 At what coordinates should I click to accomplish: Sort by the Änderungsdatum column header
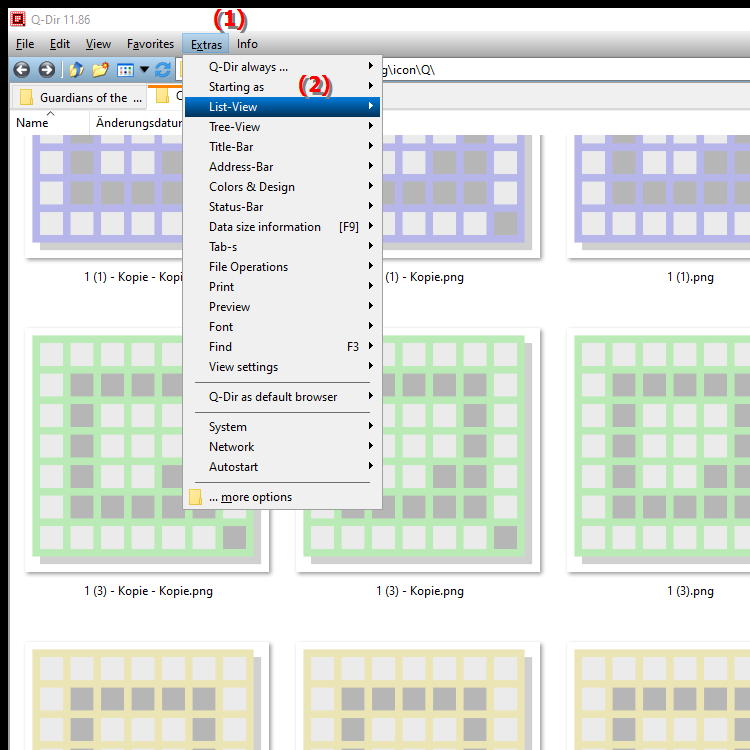(136, 123)
